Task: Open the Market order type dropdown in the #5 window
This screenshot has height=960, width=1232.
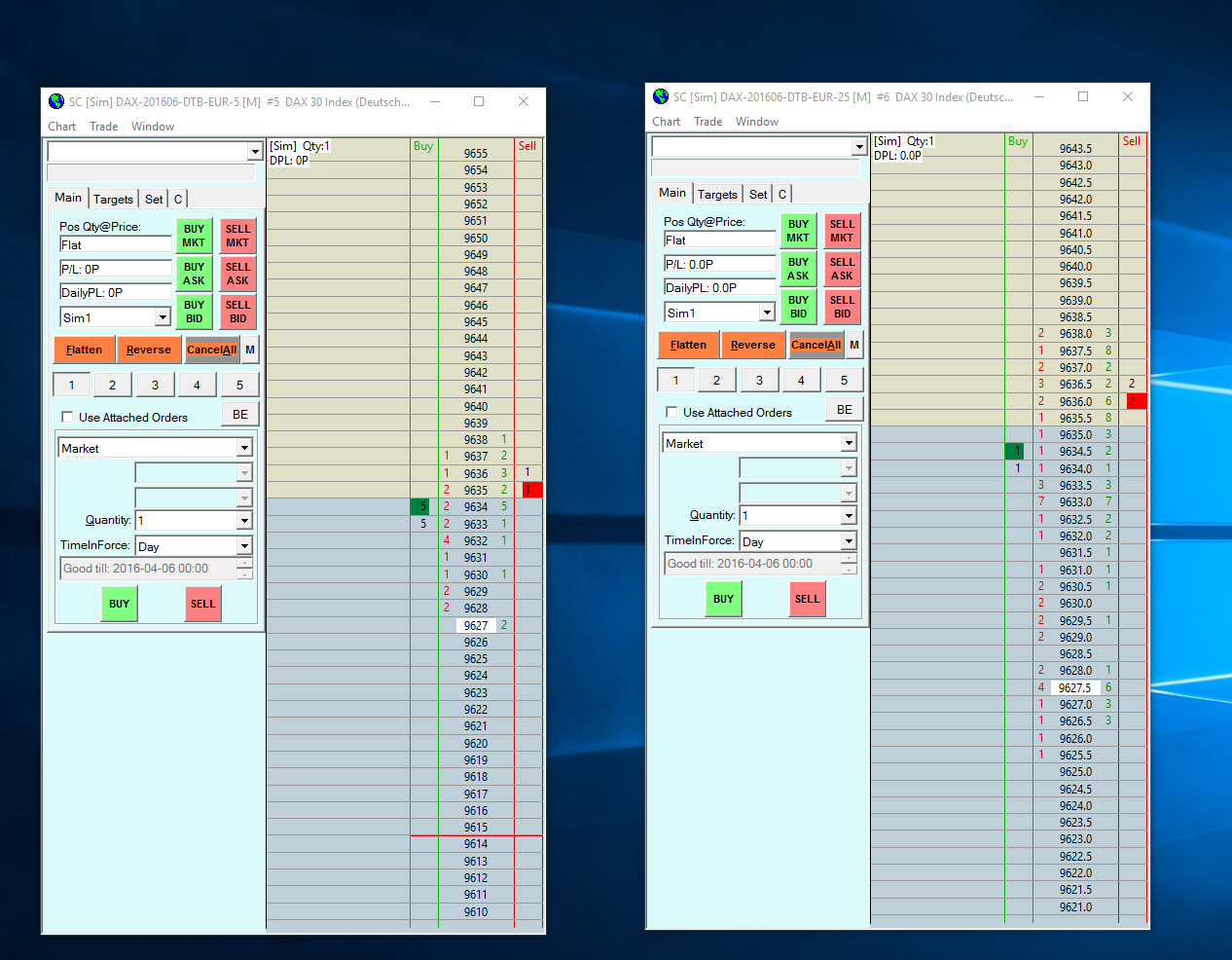Action: [244, 448]
